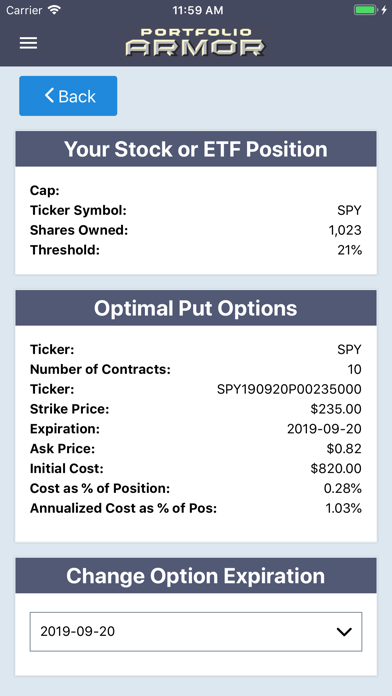Tap the Optimal Put Options header

tap(196, 308)
